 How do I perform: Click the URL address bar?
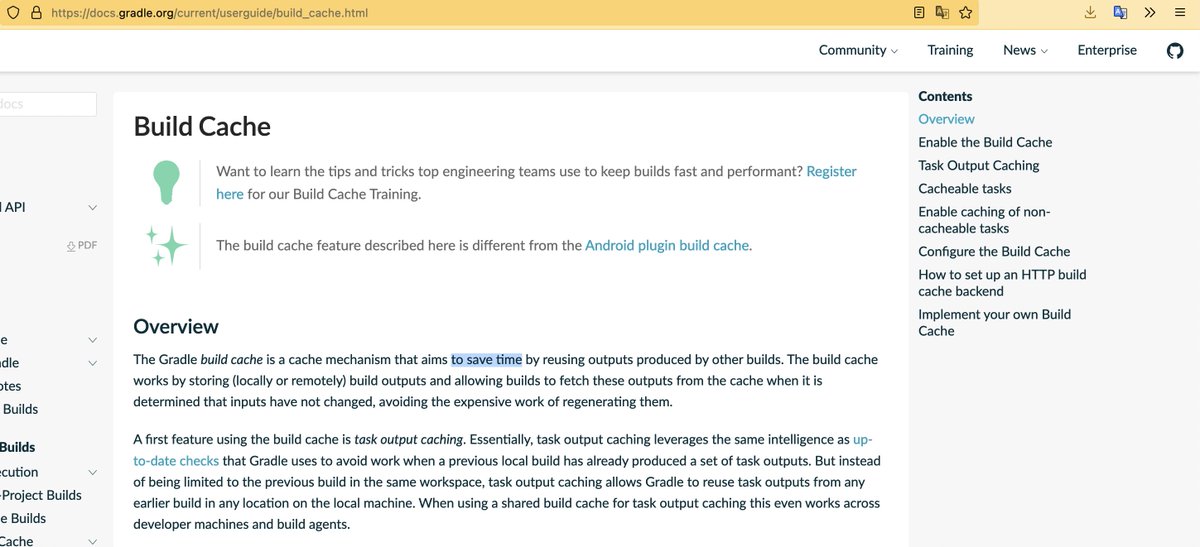point(476,13)
